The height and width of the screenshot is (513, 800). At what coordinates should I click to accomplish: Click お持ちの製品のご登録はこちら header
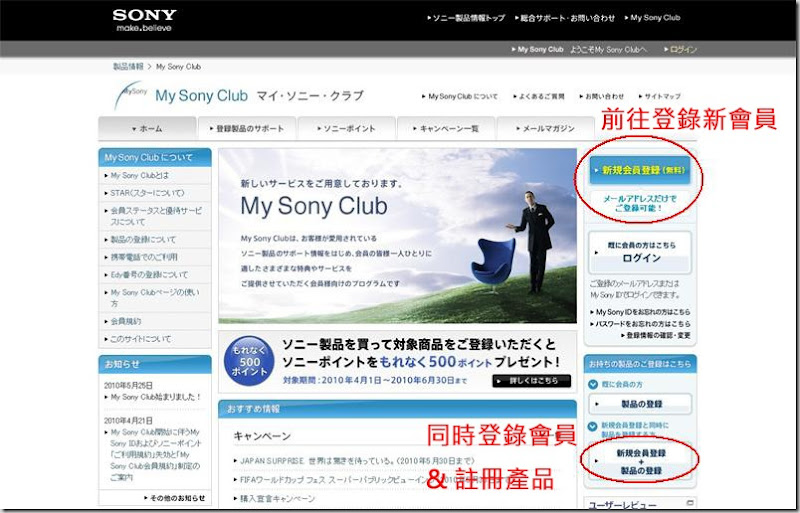coord(640,364)
